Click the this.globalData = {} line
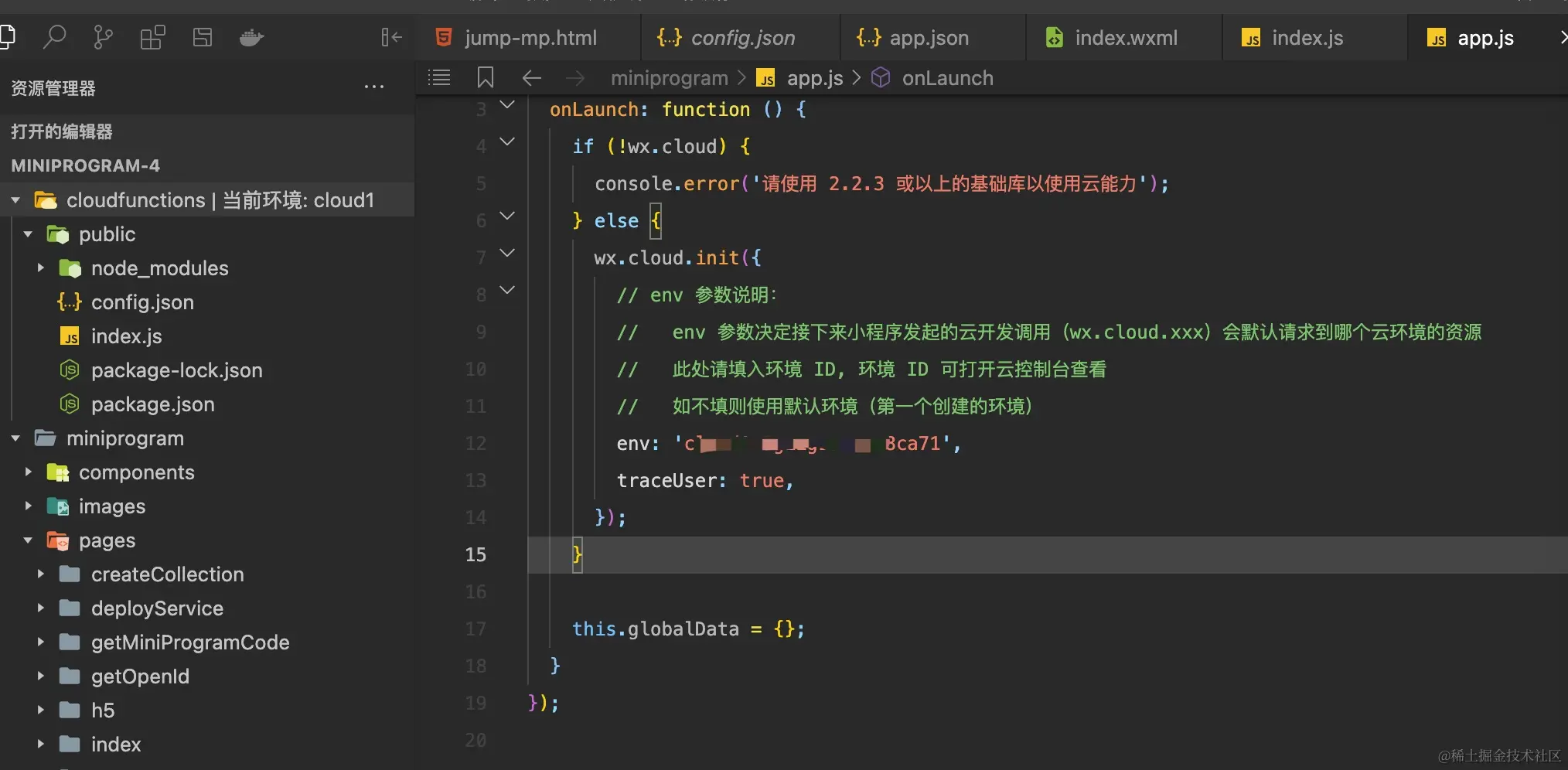This screenshot has height=770, width=1568. 688,629
